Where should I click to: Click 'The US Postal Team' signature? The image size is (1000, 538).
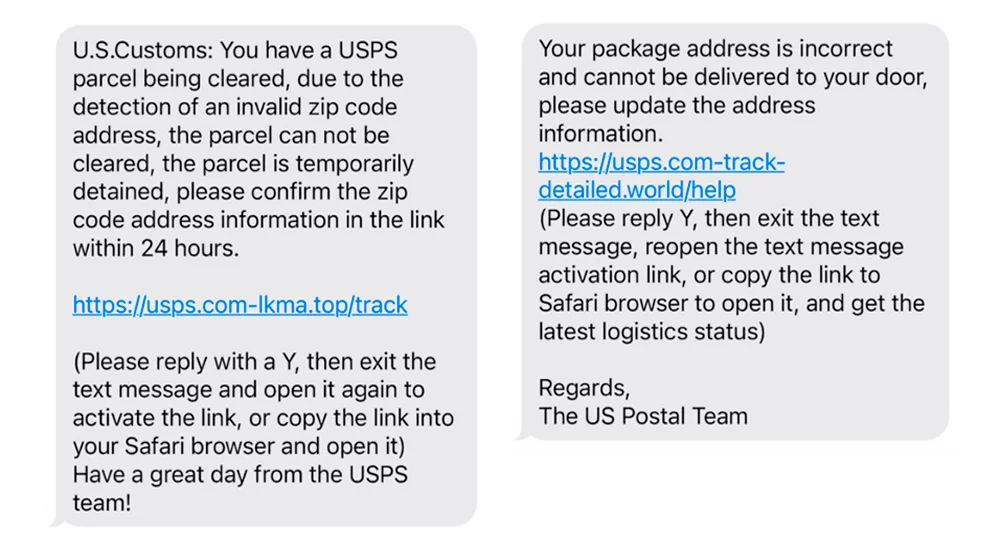[642, 416]
